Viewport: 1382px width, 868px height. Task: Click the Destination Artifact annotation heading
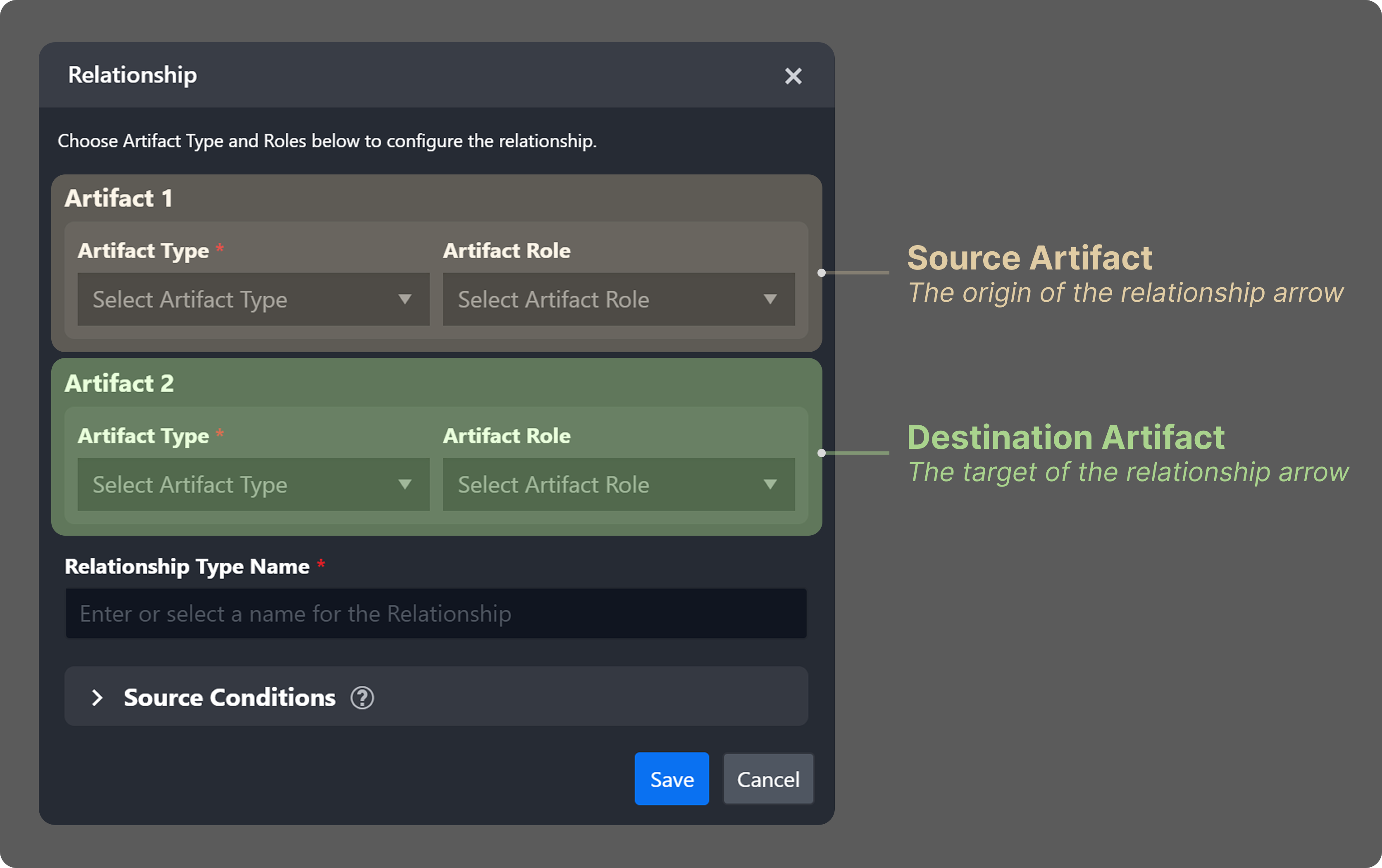click(x=1066, y=437)
